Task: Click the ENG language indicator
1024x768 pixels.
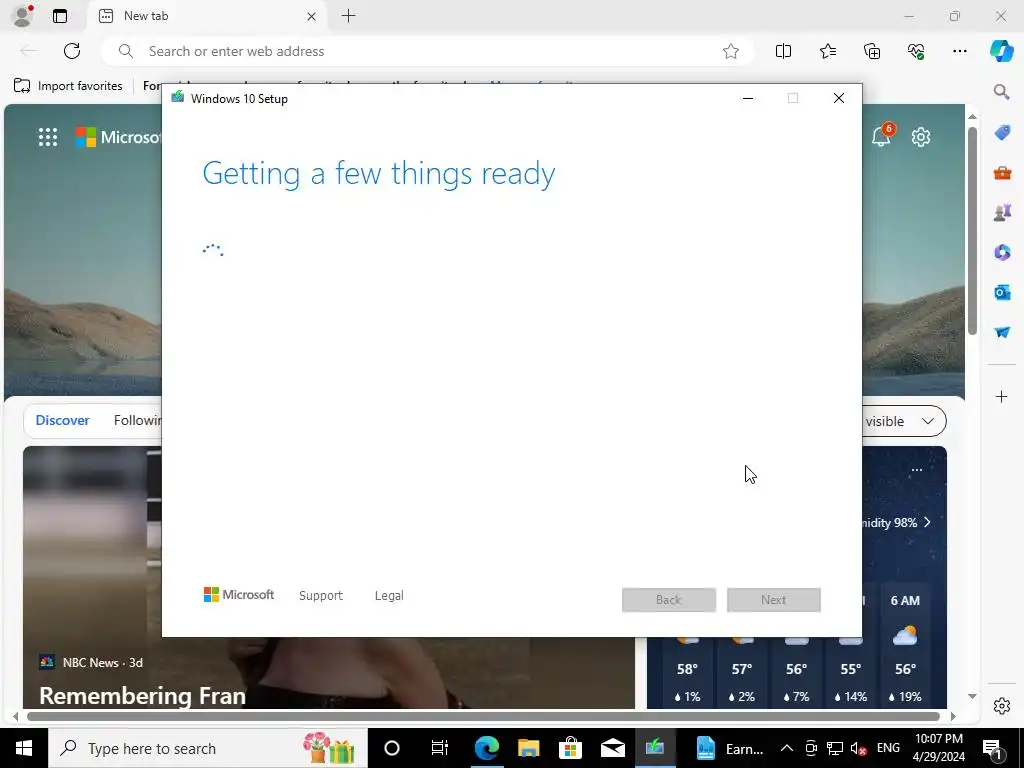Action: pos(888,748)
